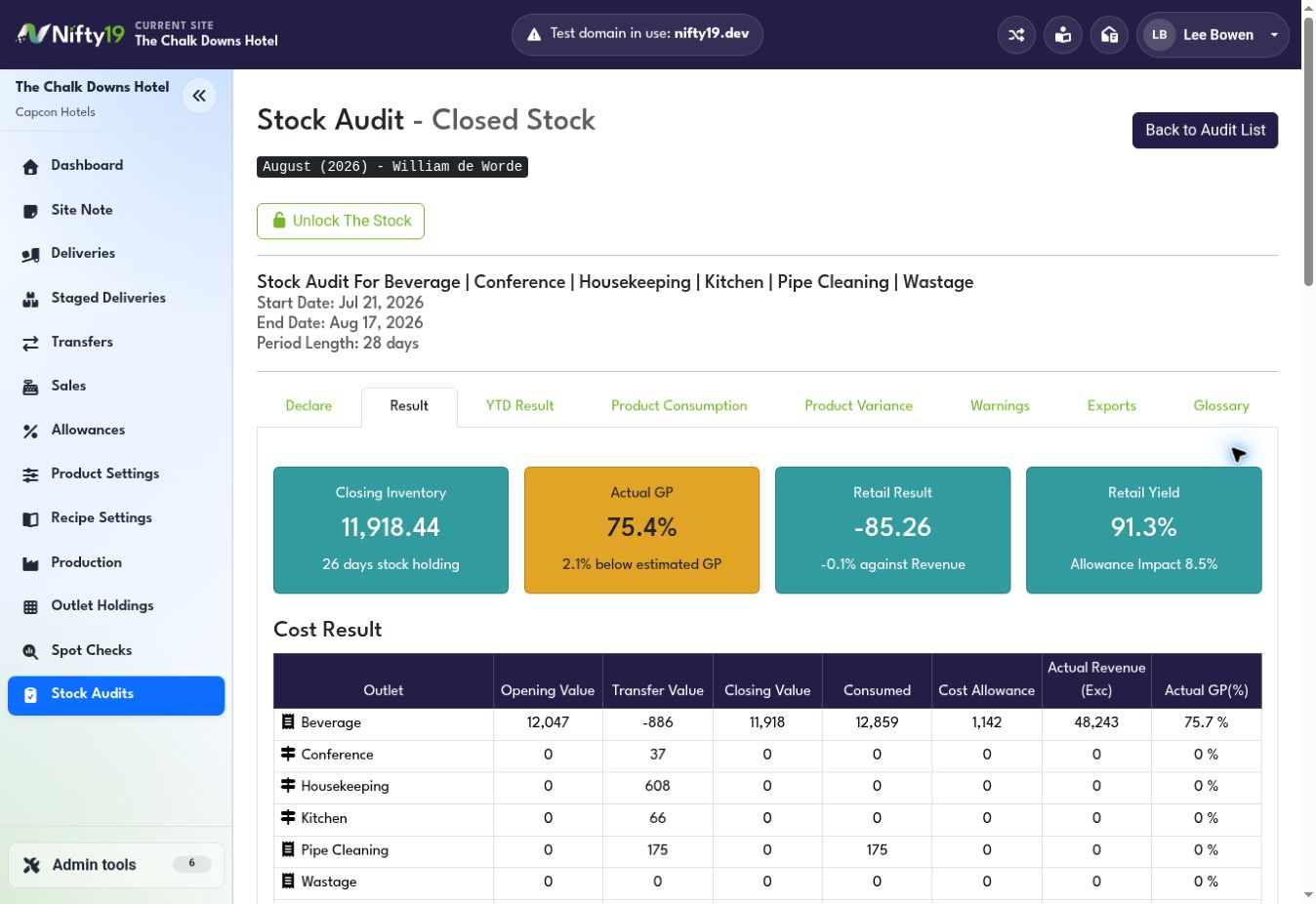Image resolution: width=1316 pixels, height=904 pixels.
Task: Click the Nifty19 logo
Action: pos(70,34)
